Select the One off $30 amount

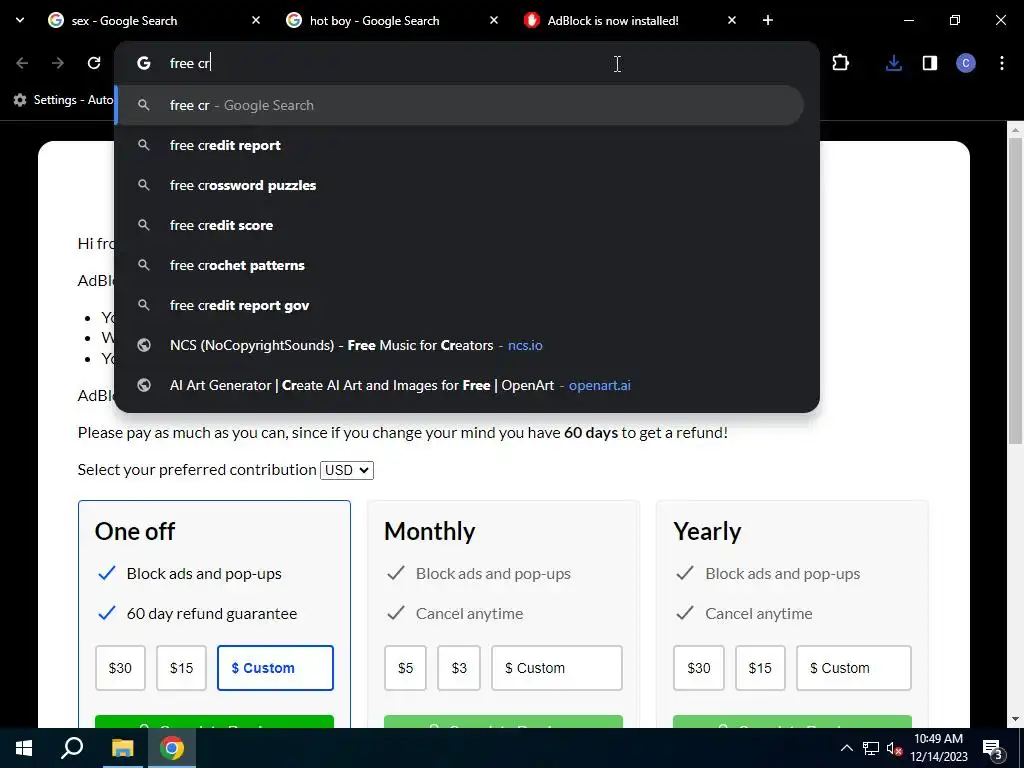click(x=120, y=668)
